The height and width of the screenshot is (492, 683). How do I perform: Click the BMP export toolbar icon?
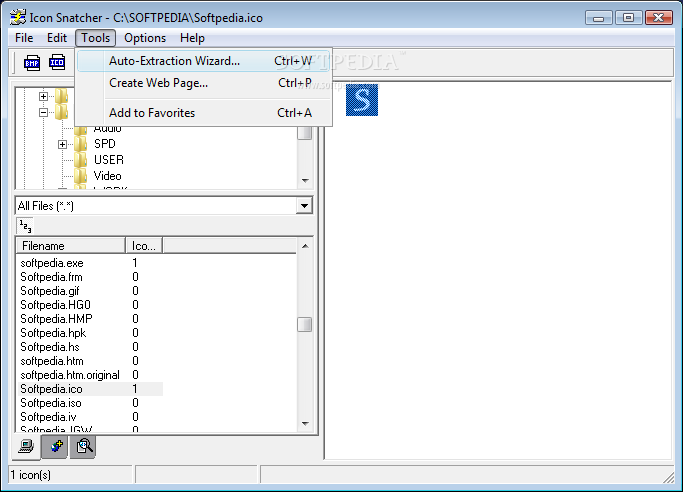[32, 63]
